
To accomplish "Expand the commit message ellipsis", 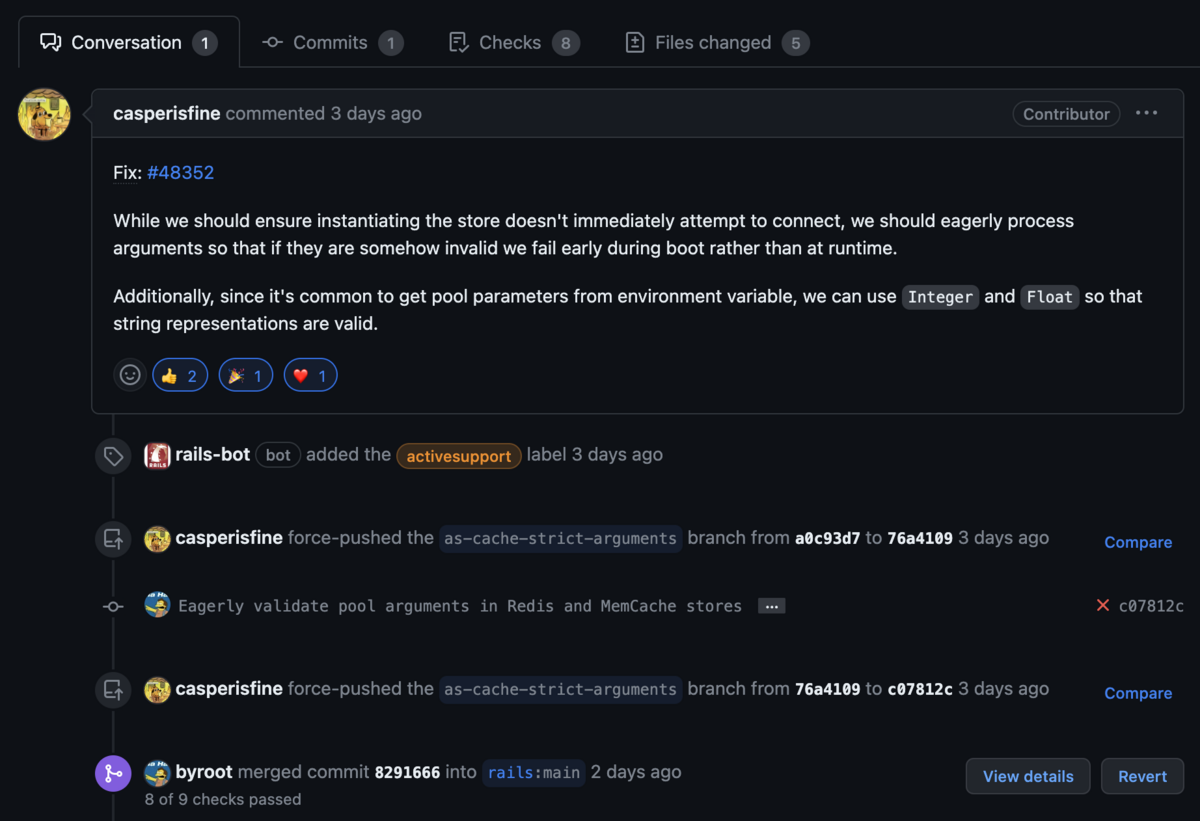I will click(x=771, y=606).
